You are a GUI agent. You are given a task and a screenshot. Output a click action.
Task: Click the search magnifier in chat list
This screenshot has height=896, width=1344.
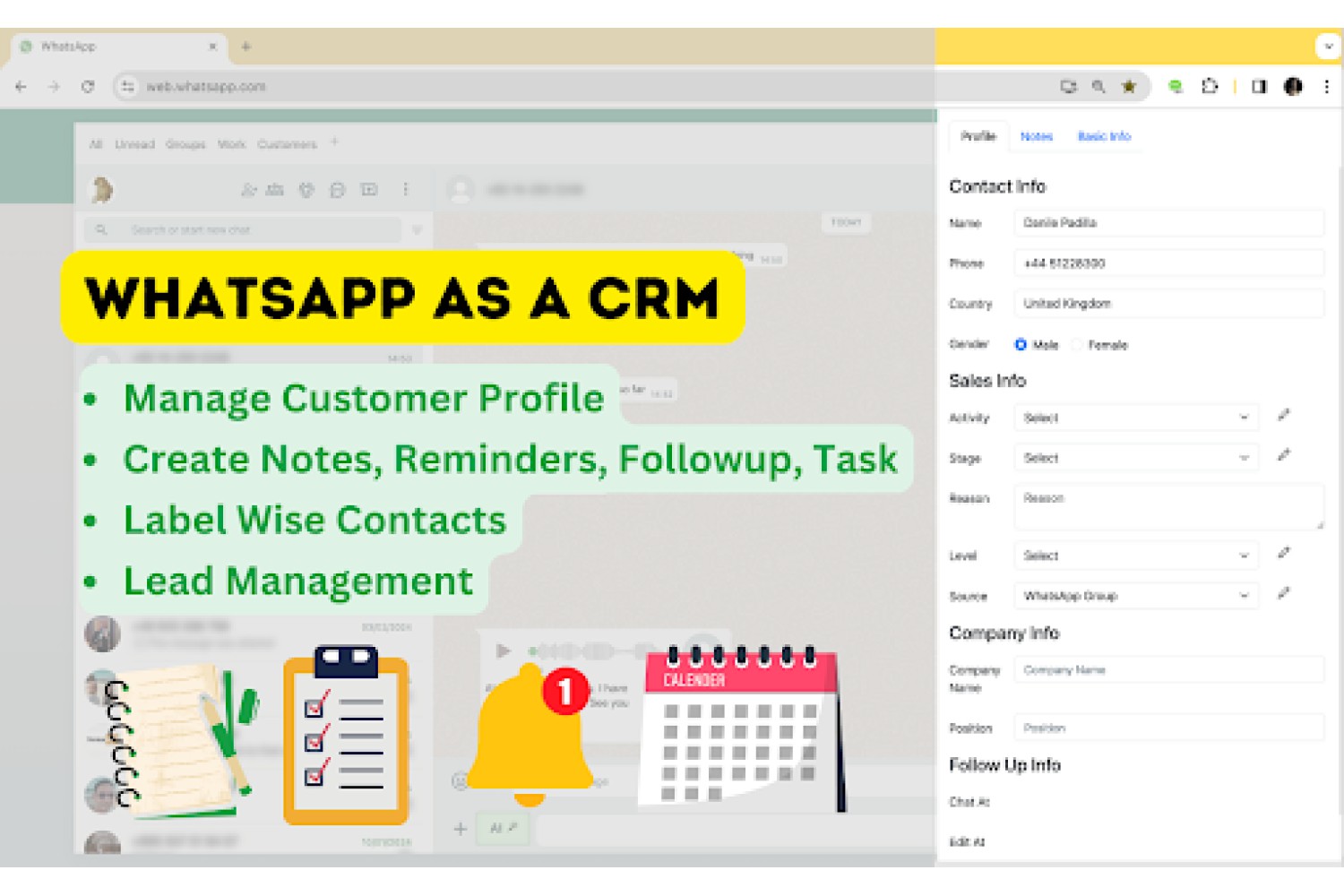pyautogui.click(x=101, y=230)
